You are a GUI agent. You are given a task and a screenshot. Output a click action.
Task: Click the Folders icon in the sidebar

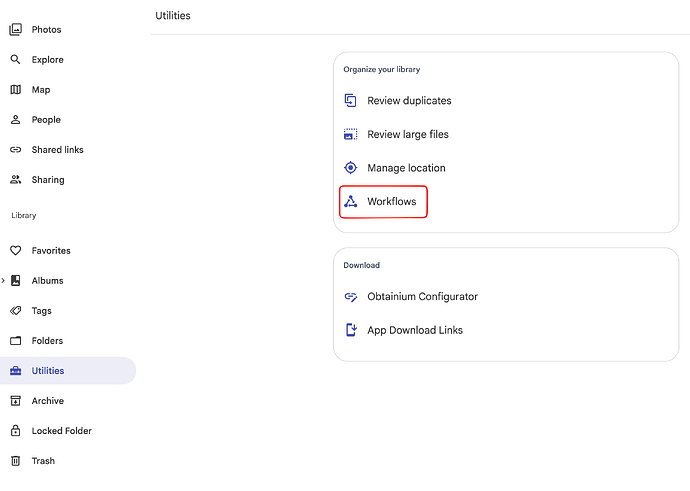pyautogui.click(x=15, y=341)
